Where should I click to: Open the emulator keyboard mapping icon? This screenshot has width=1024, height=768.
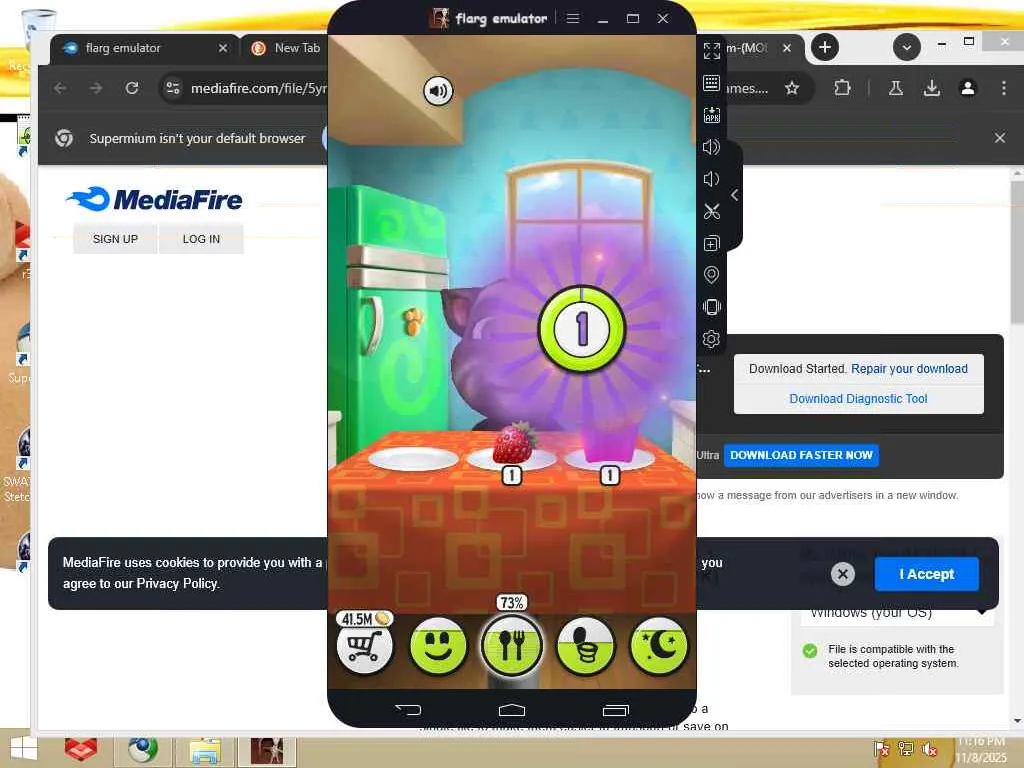[711, 83]
